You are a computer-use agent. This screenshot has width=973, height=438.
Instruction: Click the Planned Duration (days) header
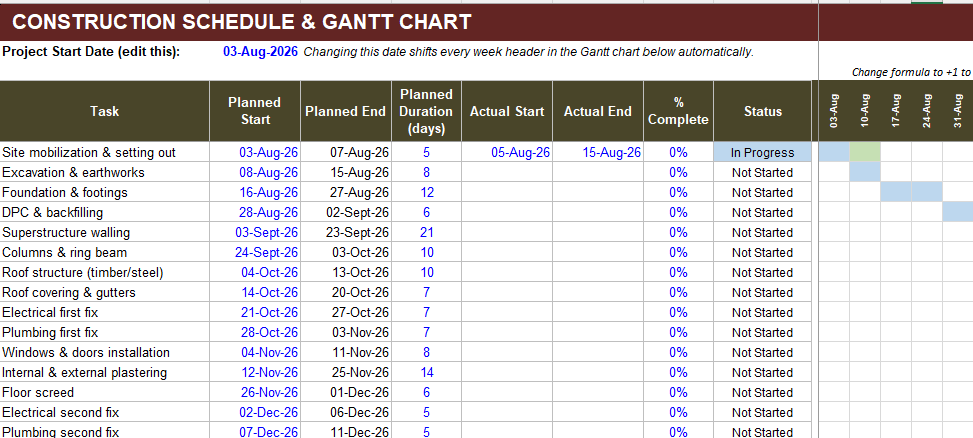coord(427,112)
